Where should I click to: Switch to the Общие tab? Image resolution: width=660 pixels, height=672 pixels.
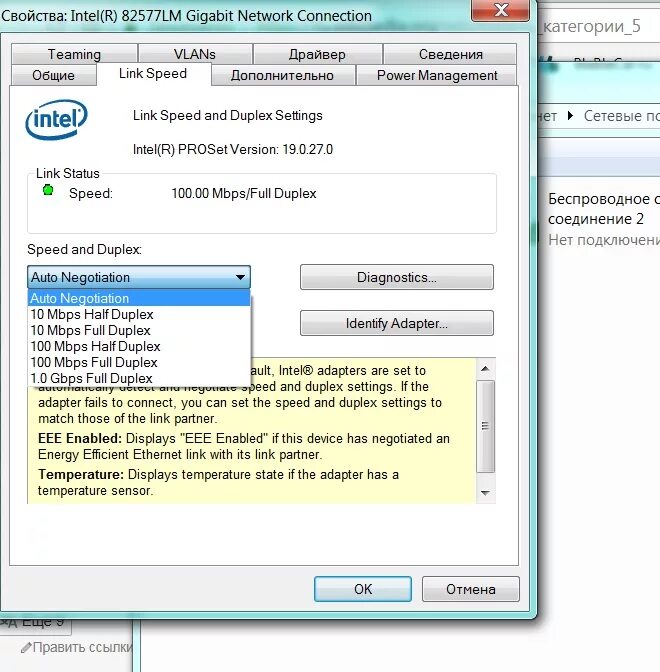pos(54,75)
